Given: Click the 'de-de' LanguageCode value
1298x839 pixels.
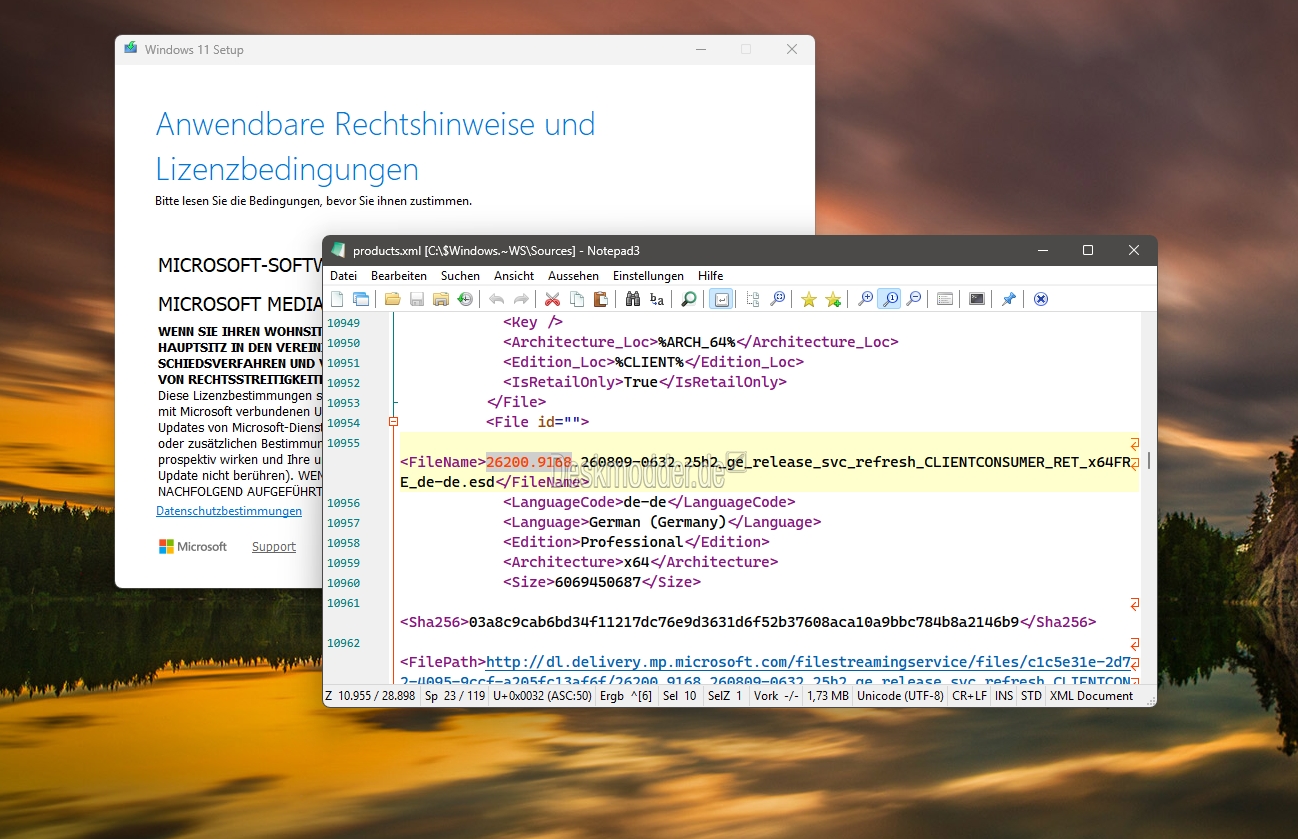Looking at the screenshot, I should [x=643, y=502].
